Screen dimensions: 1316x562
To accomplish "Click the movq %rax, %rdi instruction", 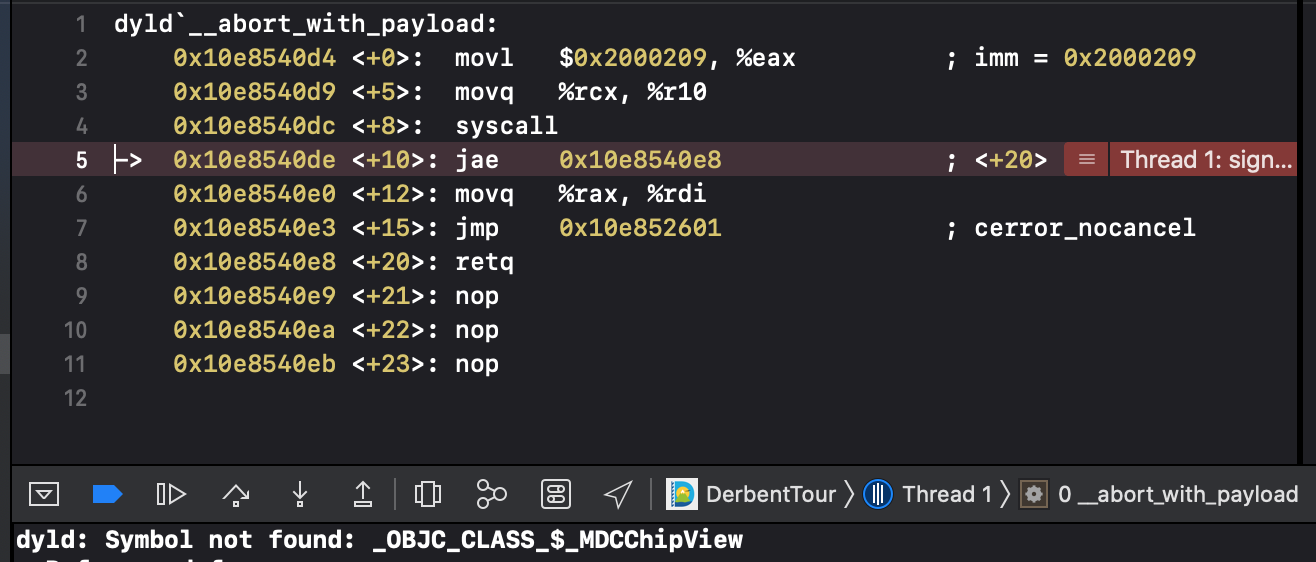I will 581,194.
